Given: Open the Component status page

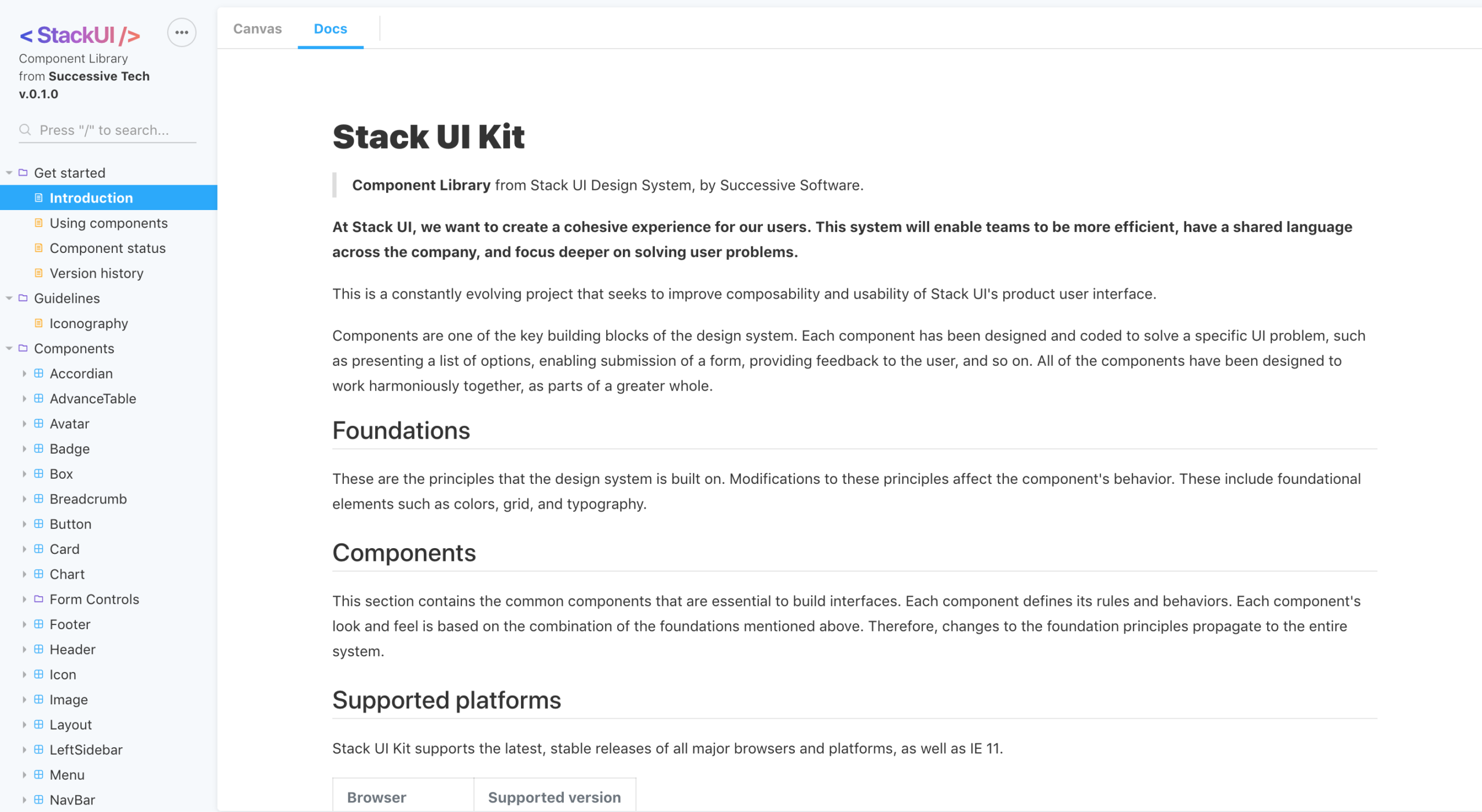Looking at the screenshot, I should click(x=108, y=248).
